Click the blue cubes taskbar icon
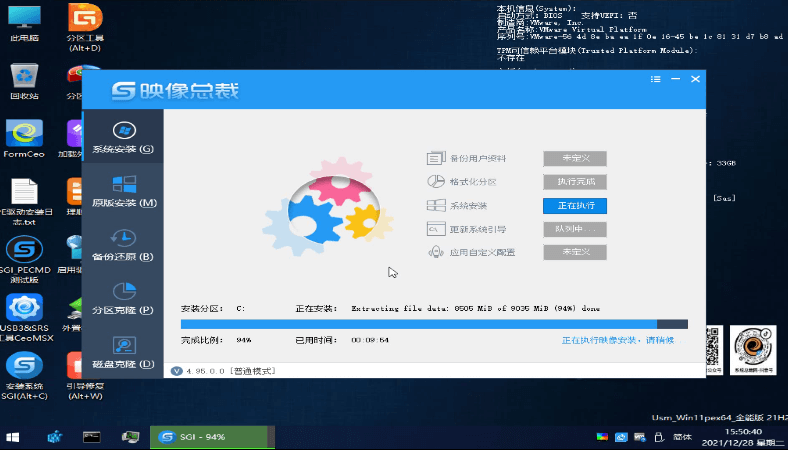This screenshot has height=450, width=788. coord(54,437)
